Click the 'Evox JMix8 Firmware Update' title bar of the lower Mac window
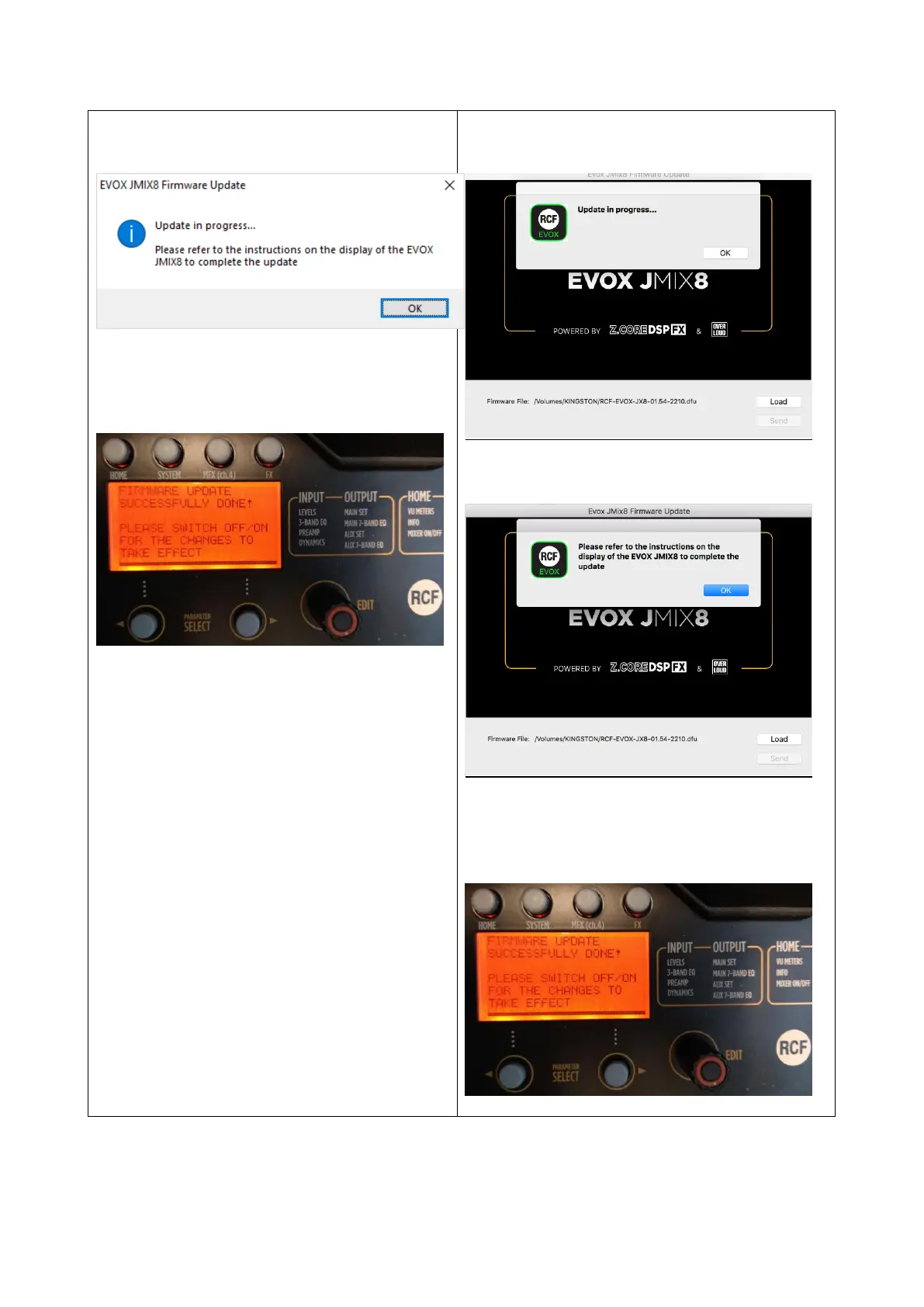The image size is (924, 1307). (x=638, y=511)
